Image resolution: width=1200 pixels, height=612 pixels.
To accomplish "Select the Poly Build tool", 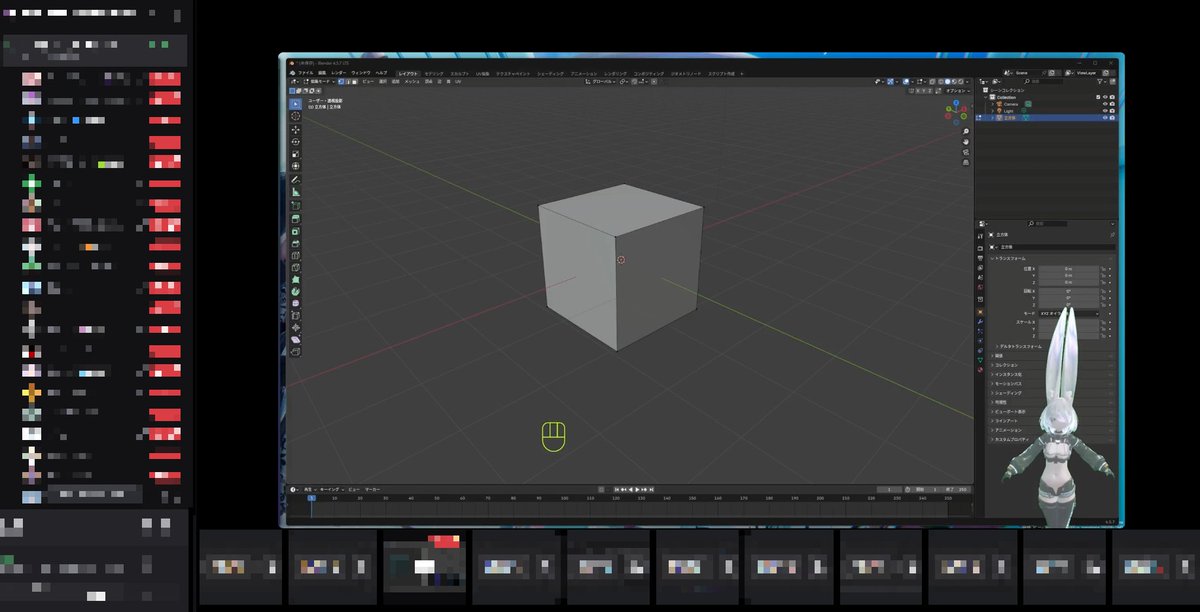I will tap(295, 280).
